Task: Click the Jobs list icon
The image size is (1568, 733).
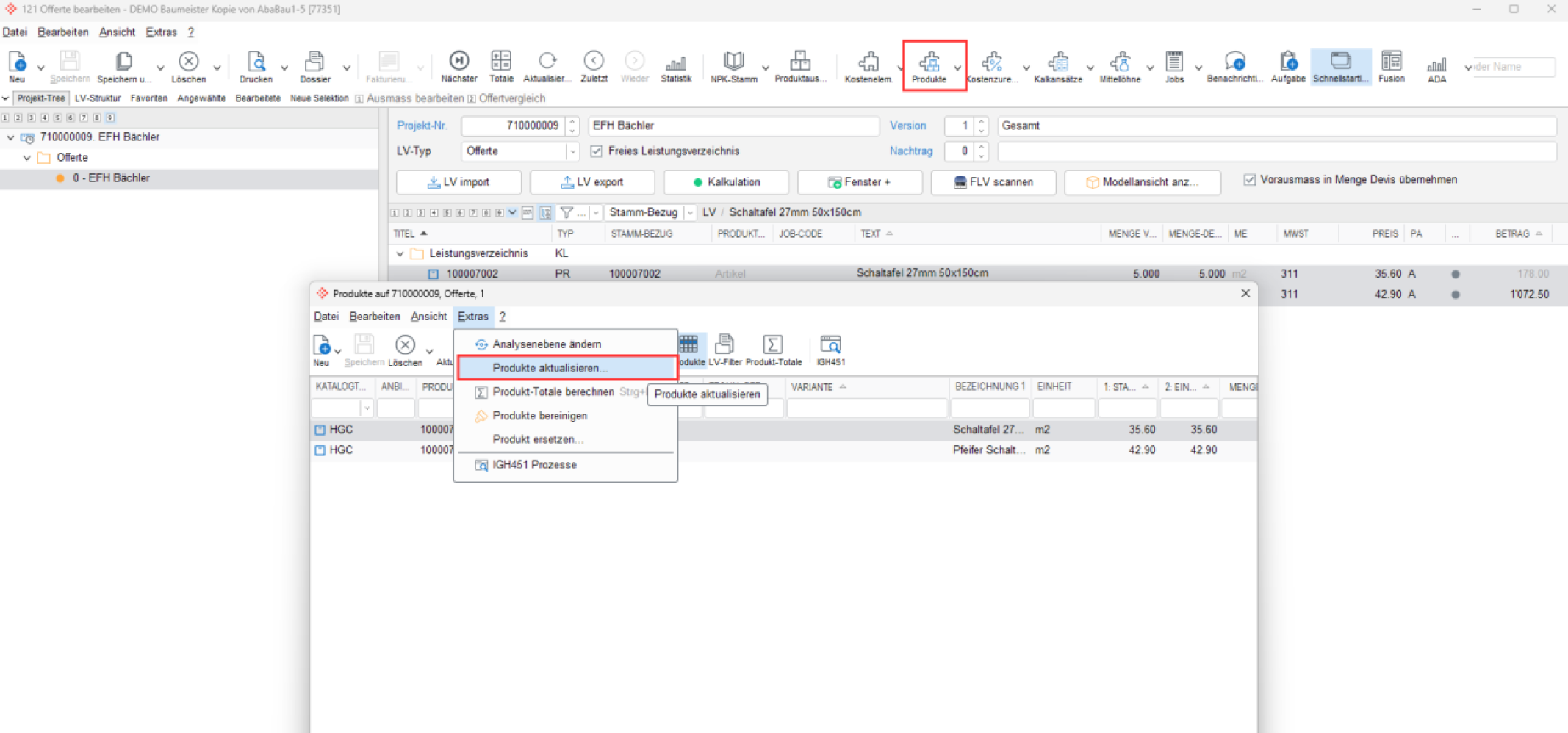Action: tap(1174, 61)
